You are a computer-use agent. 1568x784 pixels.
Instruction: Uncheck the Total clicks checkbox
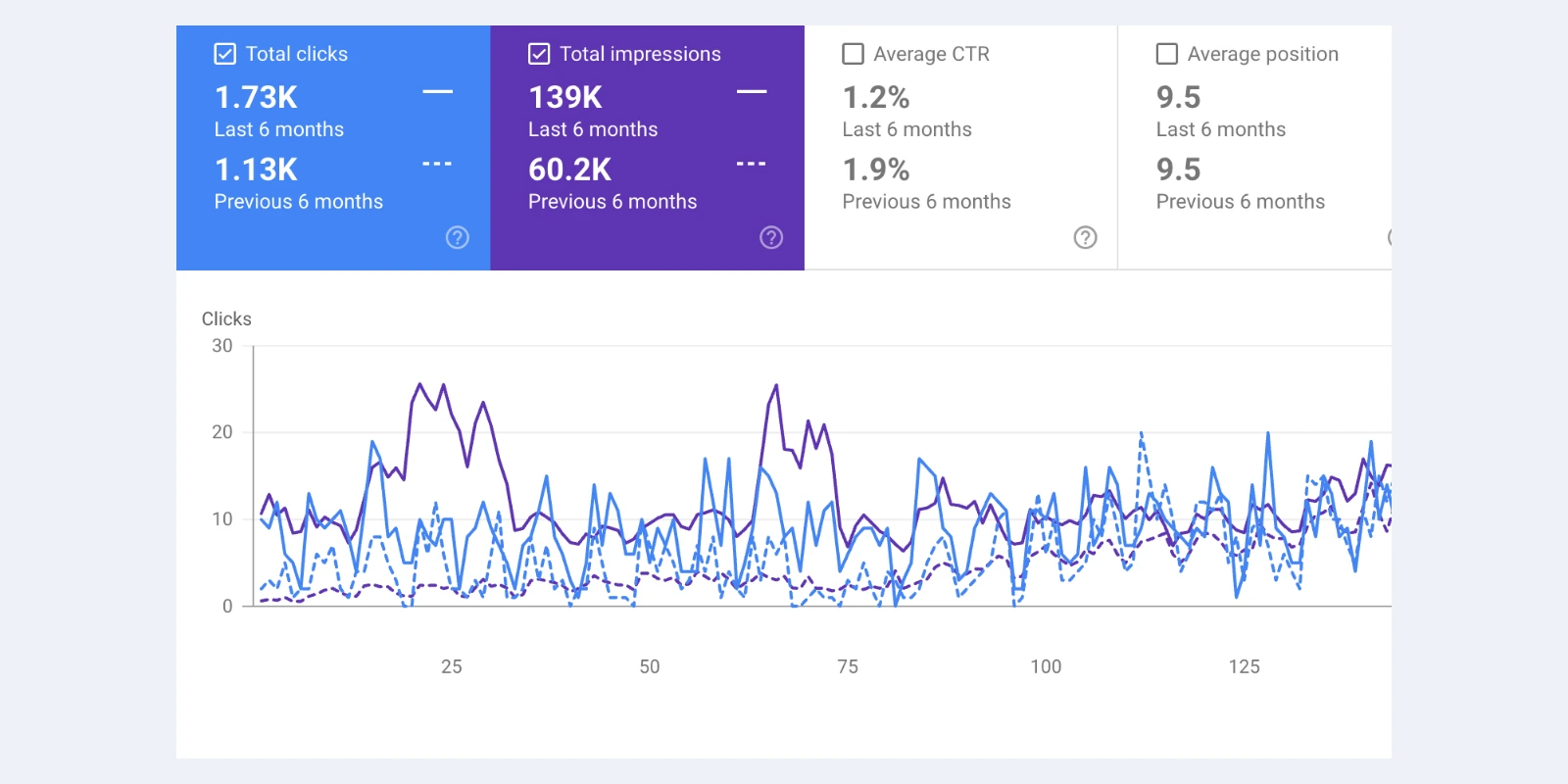225,54
